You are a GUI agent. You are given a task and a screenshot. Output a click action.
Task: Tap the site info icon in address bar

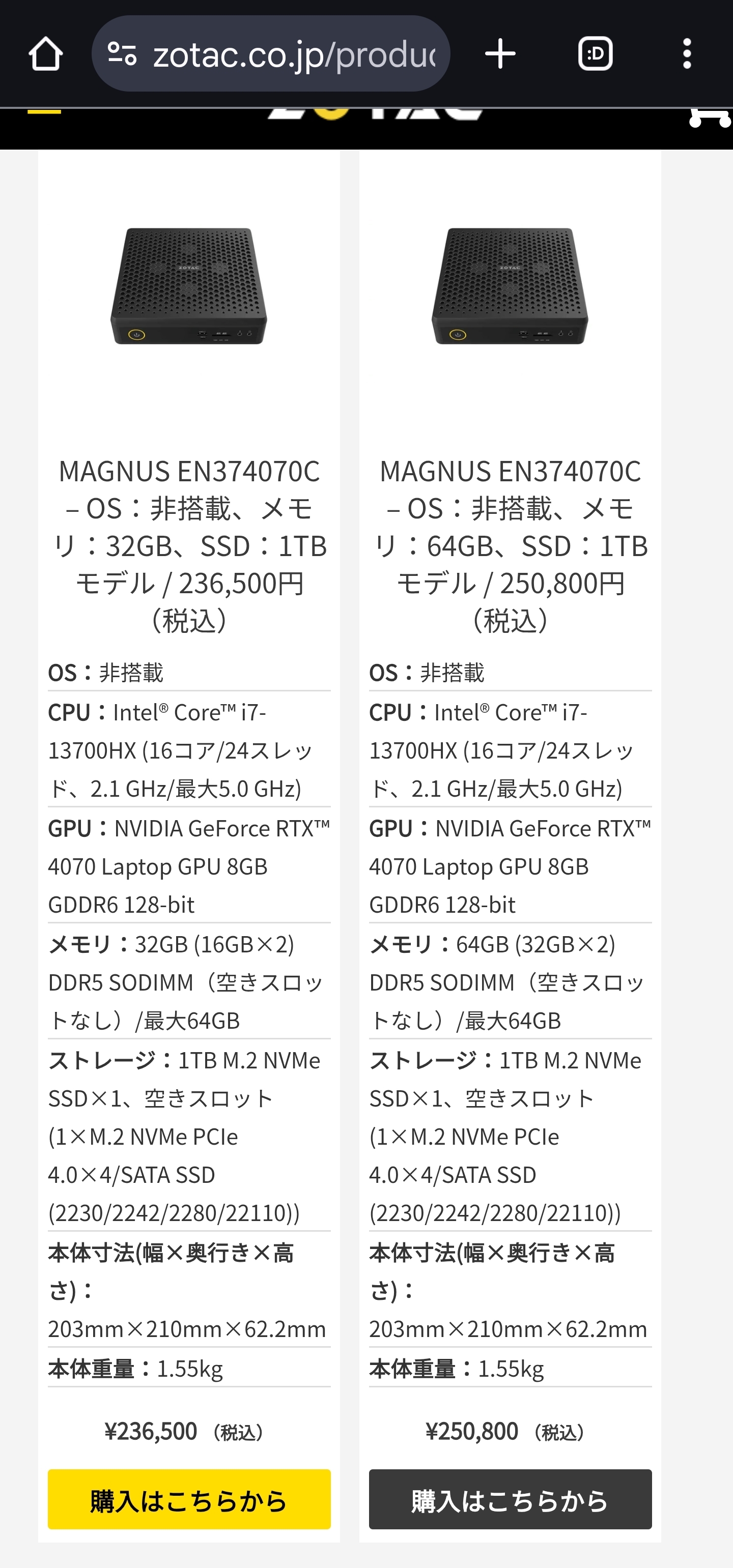tap(122, 53)
